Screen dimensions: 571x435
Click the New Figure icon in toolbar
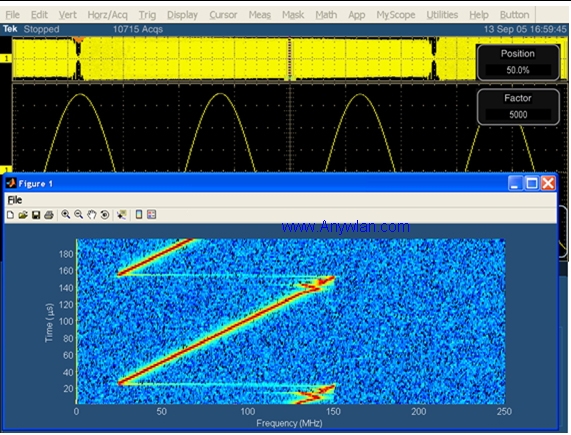pos(10,215)
